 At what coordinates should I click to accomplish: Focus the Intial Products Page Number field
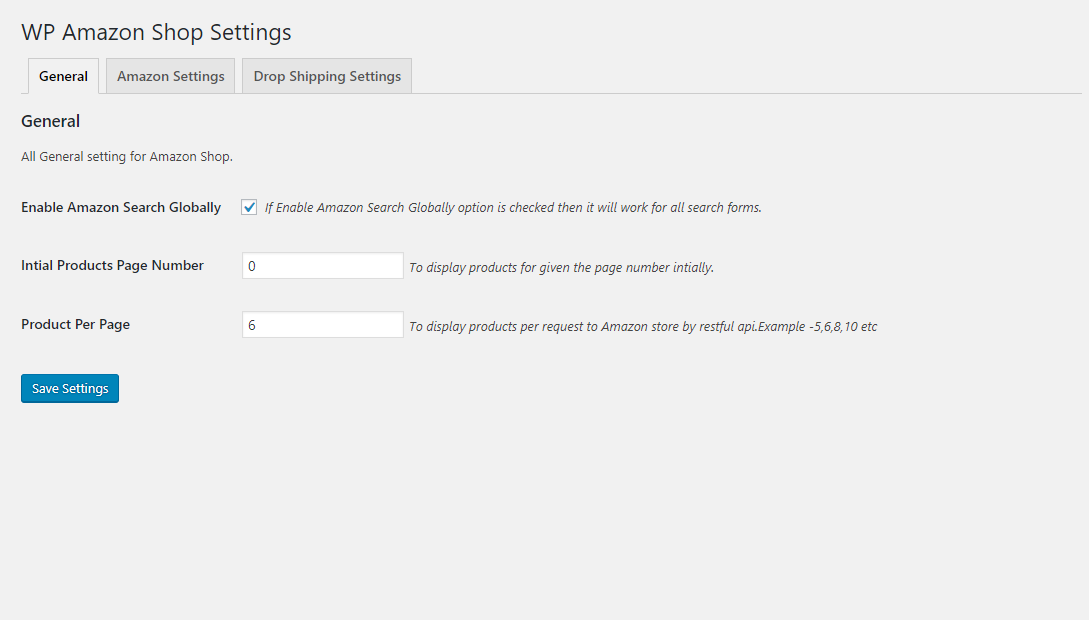(x=322, y=266)
